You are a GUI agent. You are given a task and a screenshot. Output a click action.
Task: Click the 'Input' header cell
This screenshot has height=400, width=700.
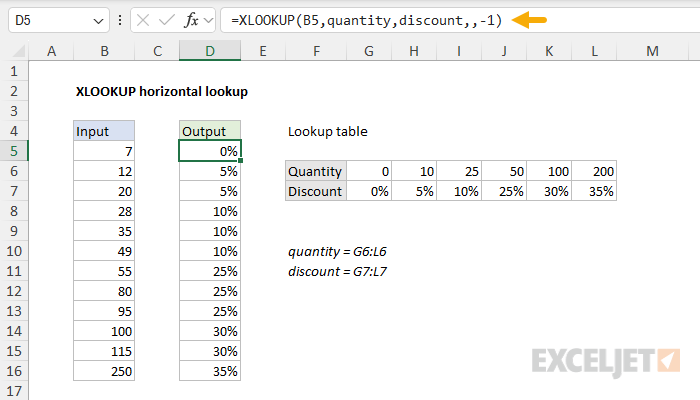(104, 131)
